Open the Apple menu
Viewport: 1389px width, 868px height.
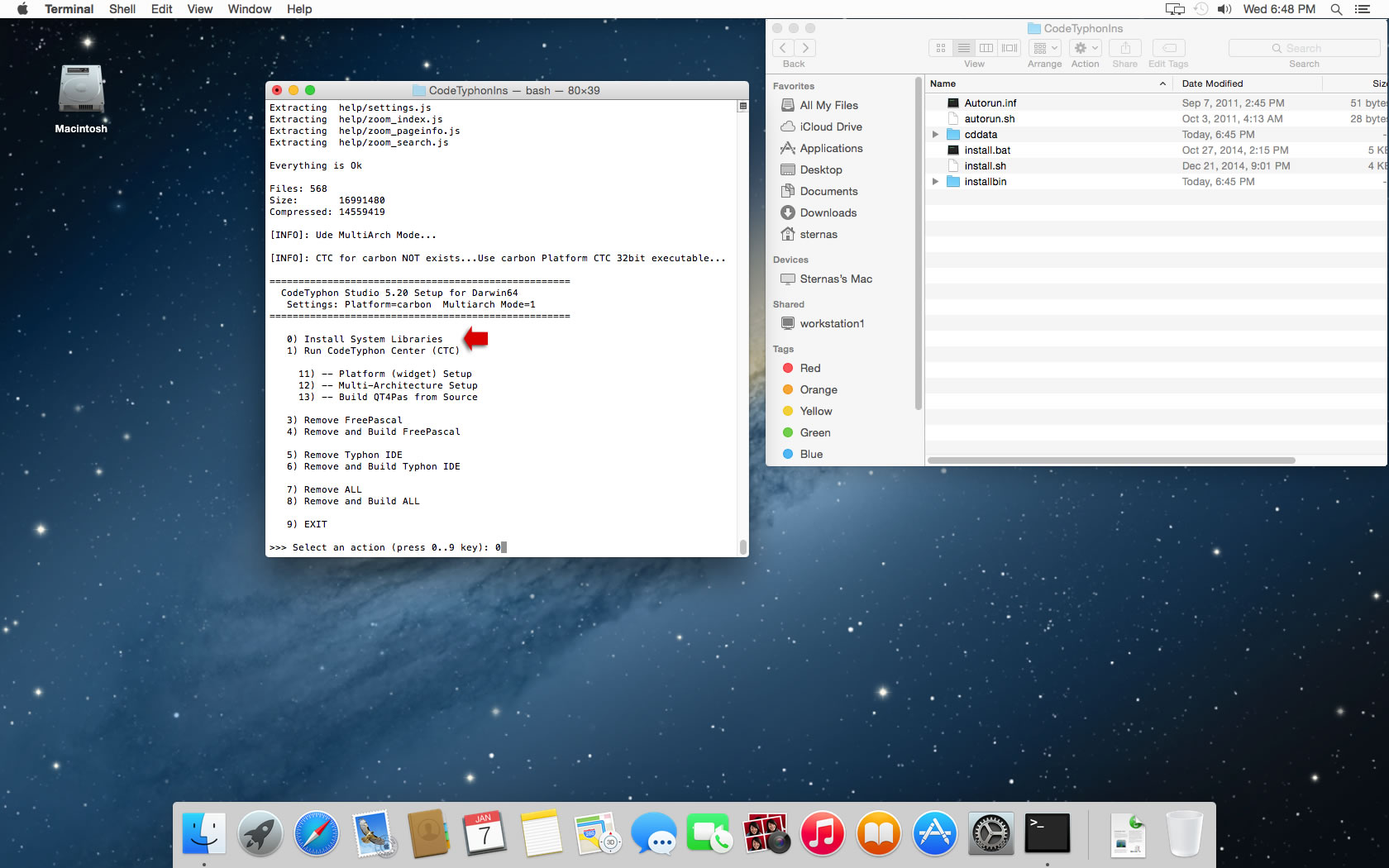[22, 9]
